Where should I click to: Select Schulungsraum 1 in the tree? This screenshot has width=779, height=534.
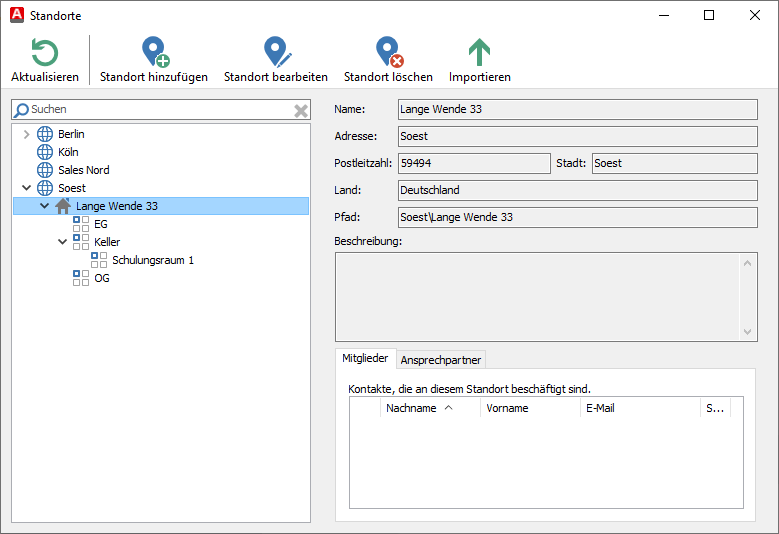coord(152,260)
